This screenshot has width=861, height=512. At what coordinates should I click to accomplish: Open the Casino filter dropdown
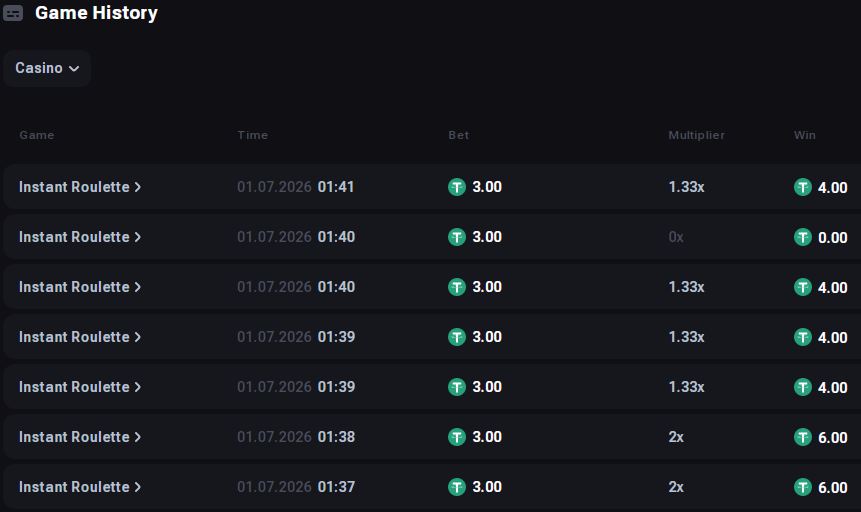(x=47, y=68)
